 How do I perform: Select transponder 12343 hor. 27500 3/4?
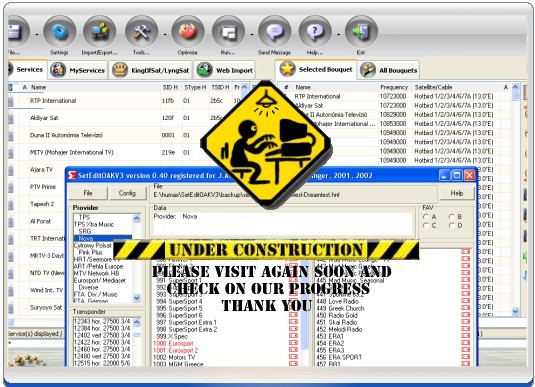point(102,321)
